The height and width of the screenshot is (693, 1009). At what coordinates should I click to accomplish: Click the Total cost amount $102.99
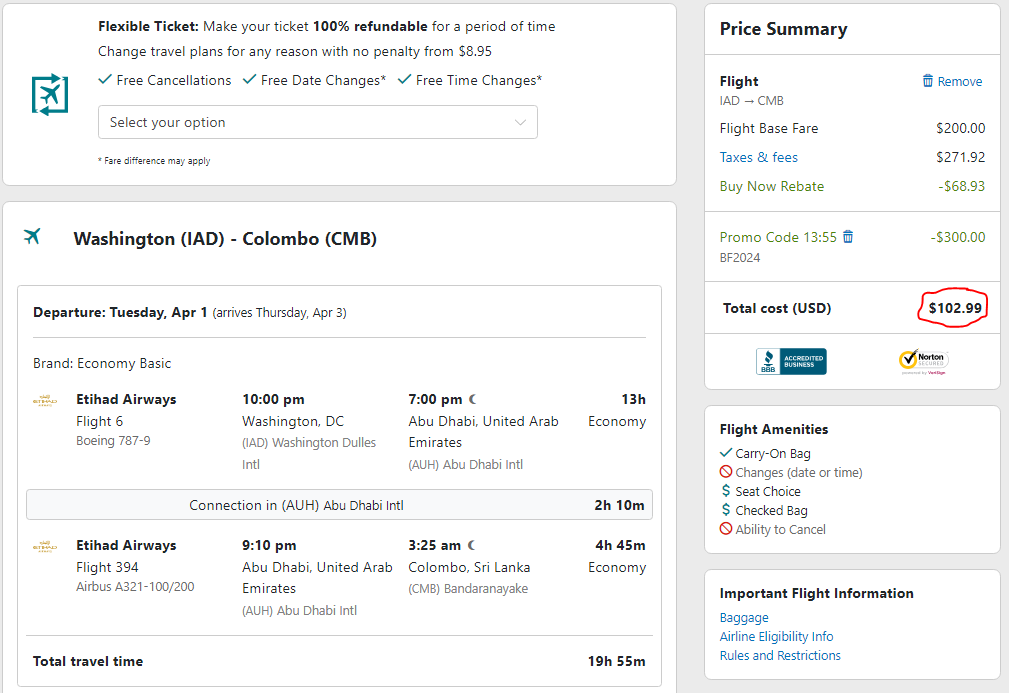point(955,308)
